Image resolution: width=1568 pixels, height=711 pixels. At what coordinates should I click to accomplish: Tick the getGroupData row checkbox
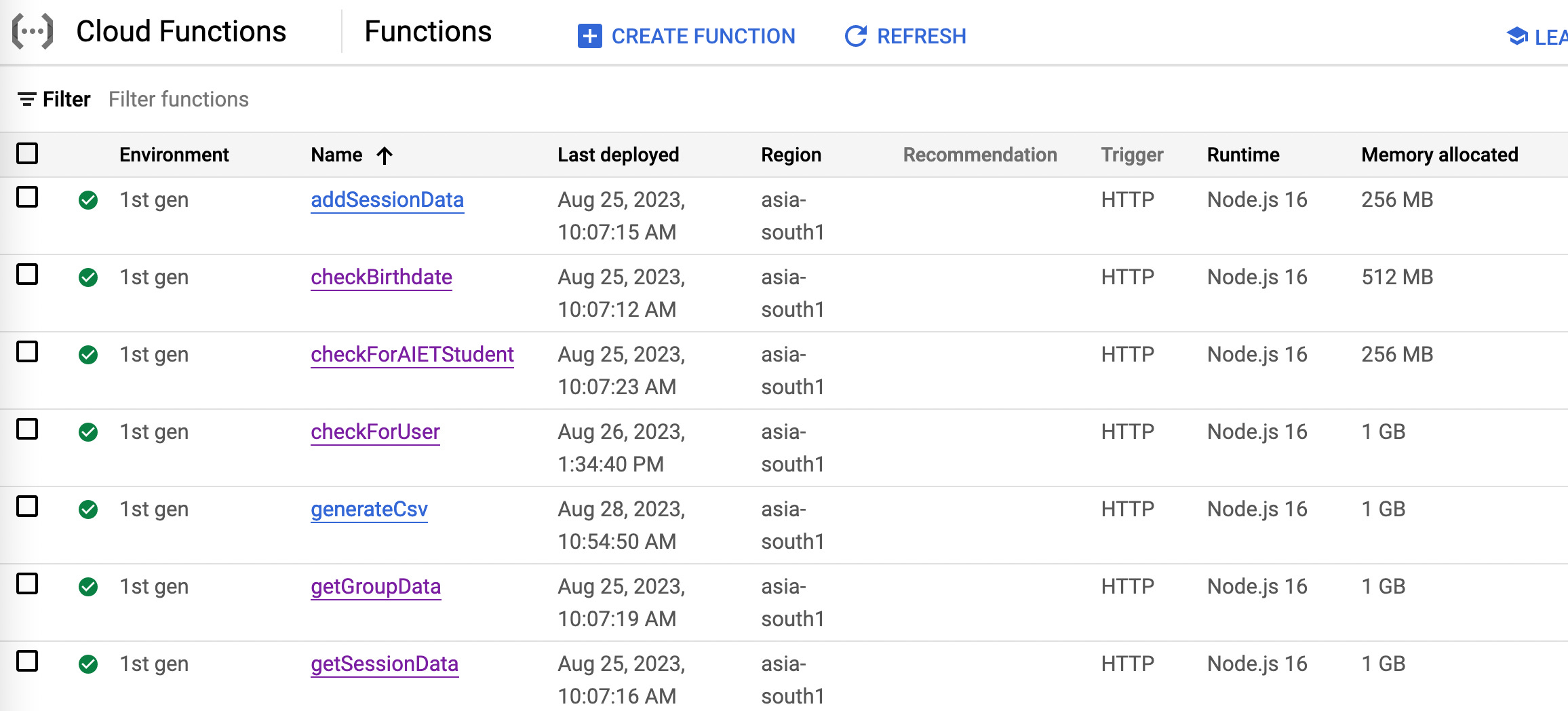(27, 584)
